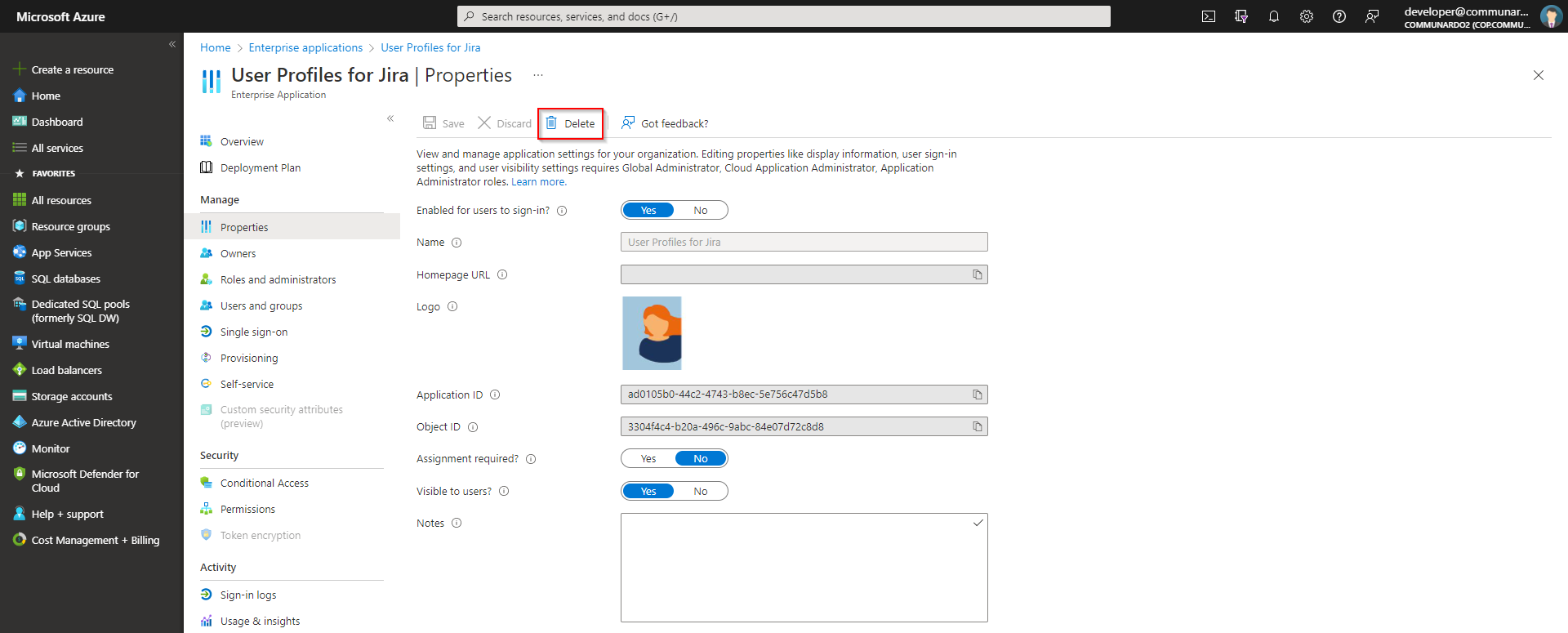The image size is (1568, 633).
Task: Click the help question mark icon
Action: point(1339,16)
